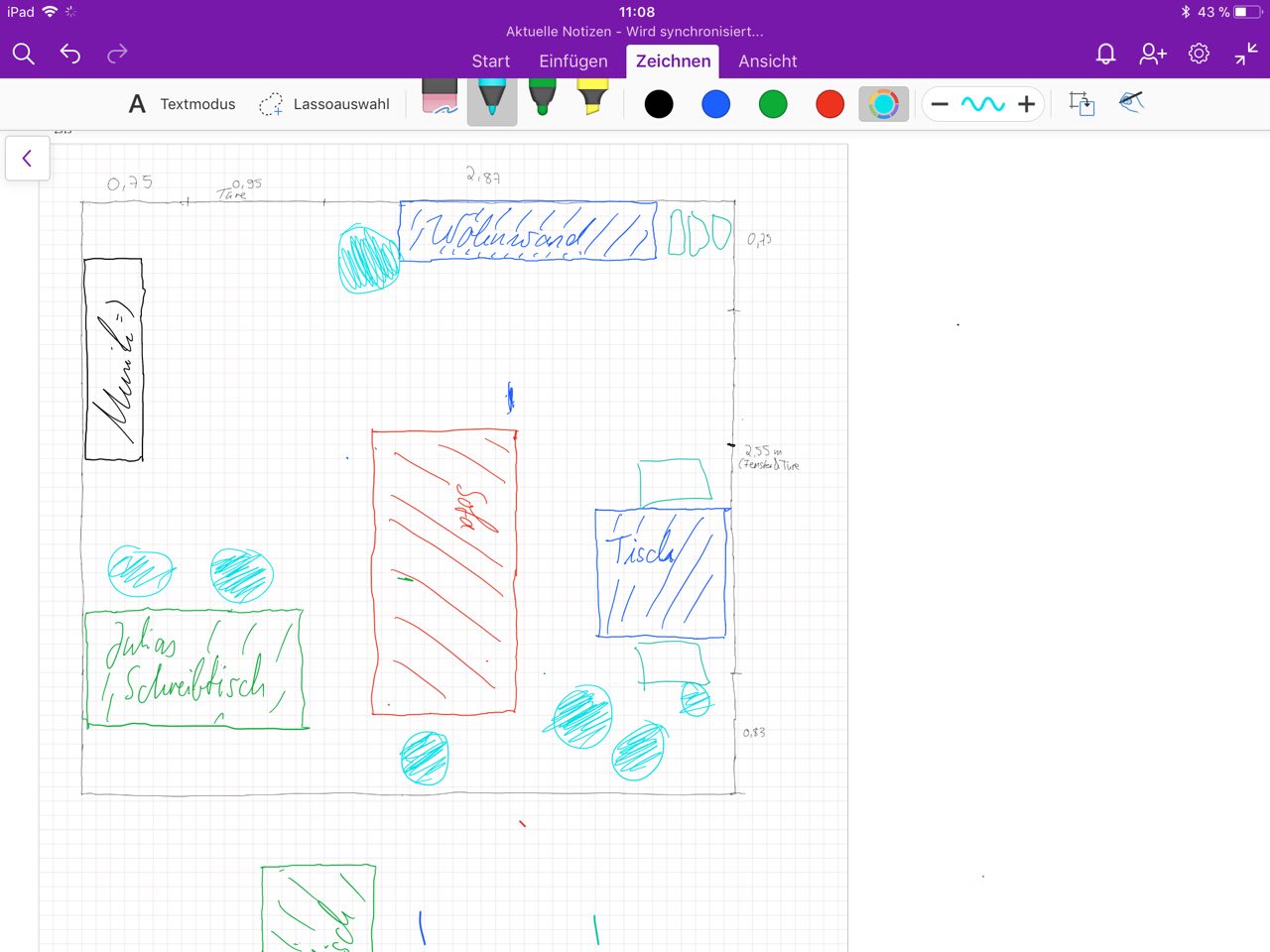Viewport: 1270px width, 952px height.
Task: Open the search magnifier icon
Action: (24, 55)
